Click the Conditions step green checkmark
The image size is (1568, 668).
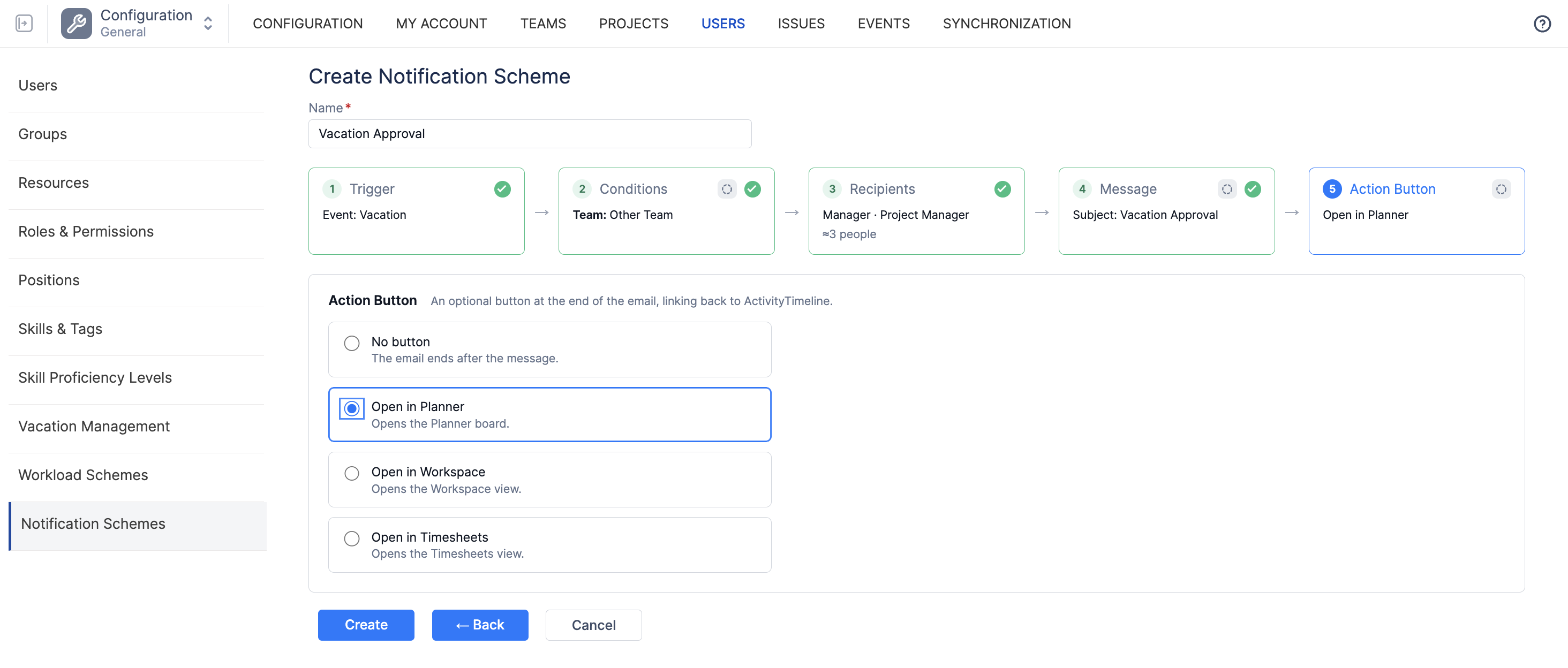(x=752, y=189)
